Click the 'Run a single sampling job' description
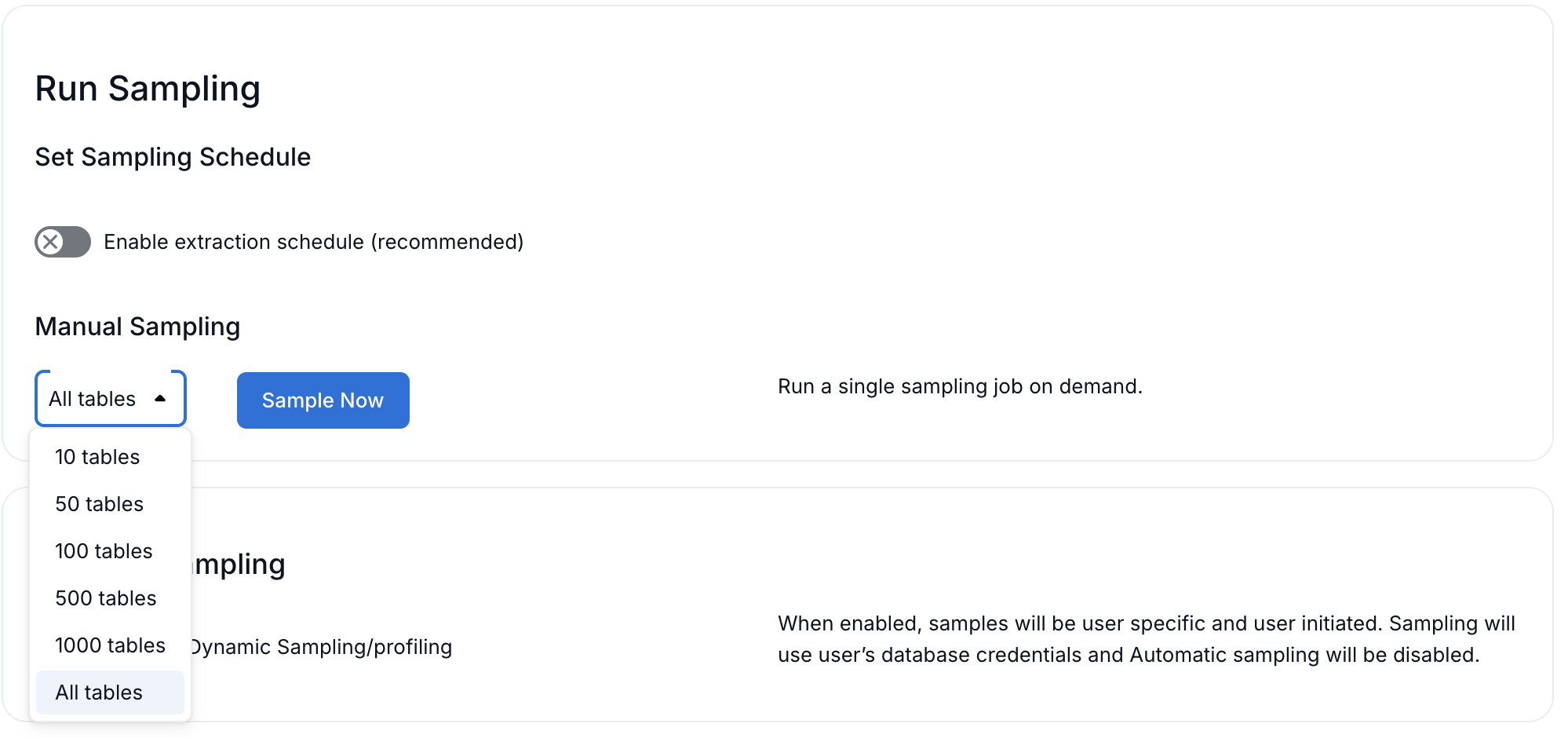 pyautogui.click(x=960, y=386)
